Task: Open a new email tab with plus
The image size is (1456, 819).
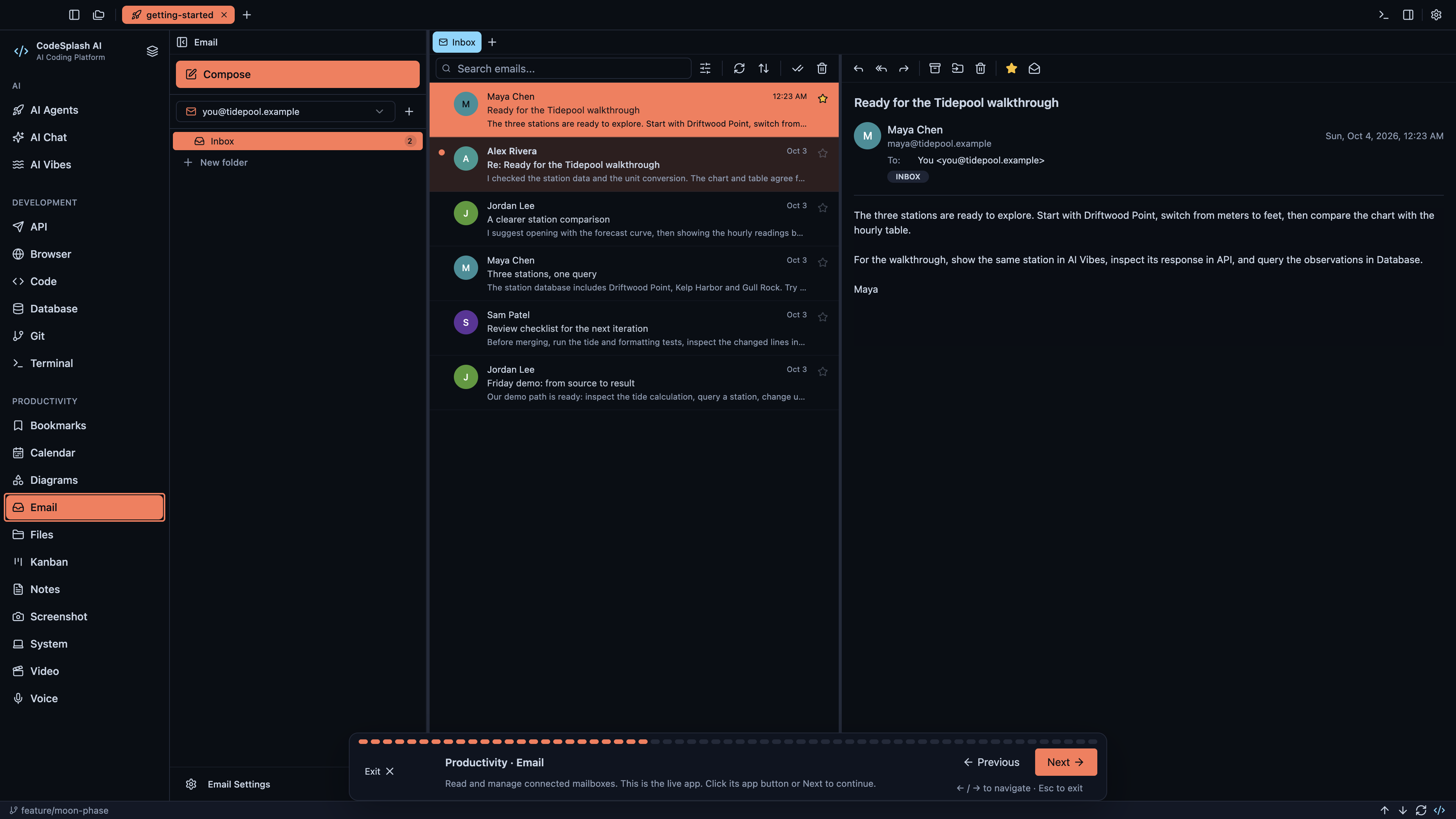Action: [x=492, y=42]
